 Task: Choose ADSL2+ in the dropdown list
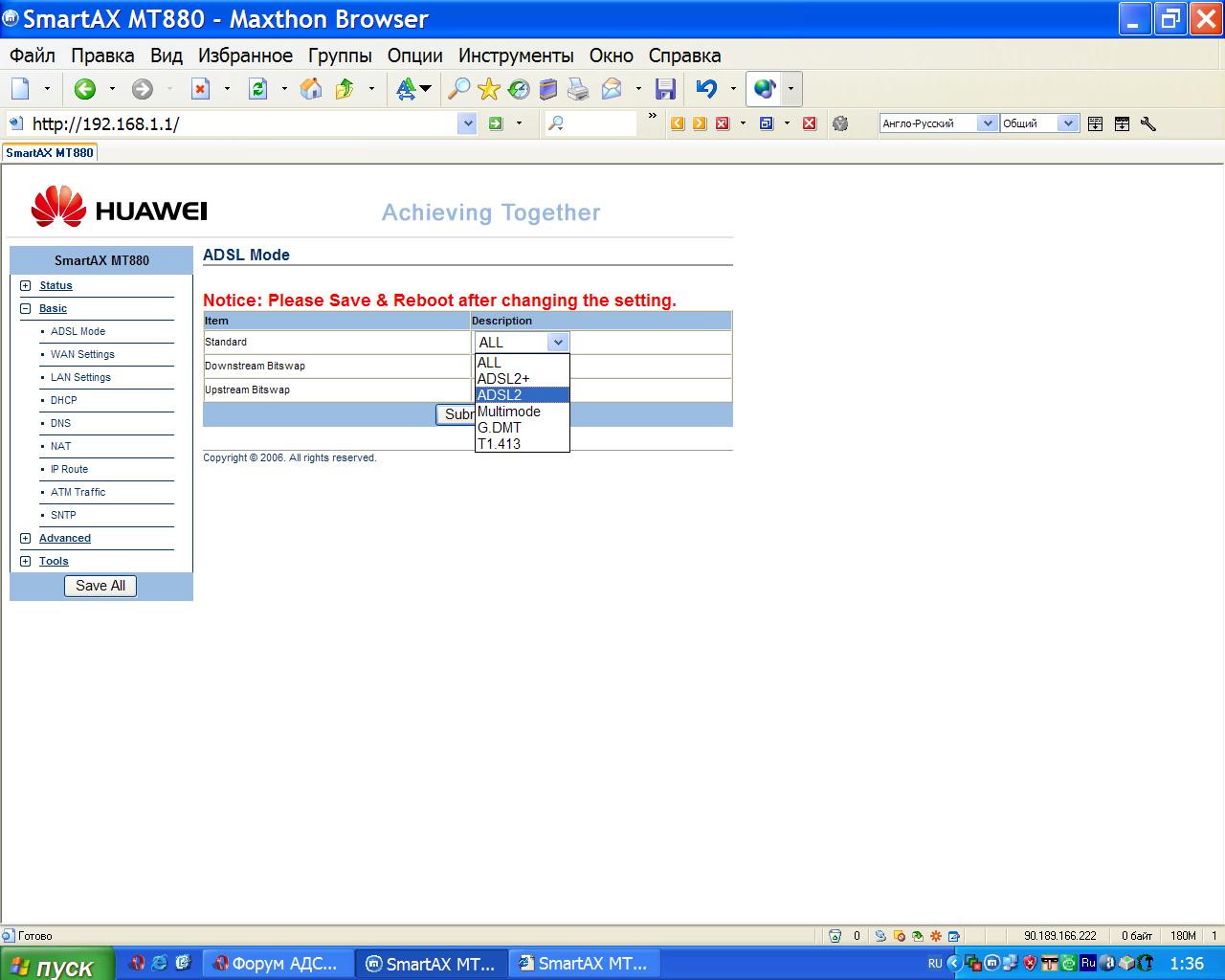click(x=523, y=379)
